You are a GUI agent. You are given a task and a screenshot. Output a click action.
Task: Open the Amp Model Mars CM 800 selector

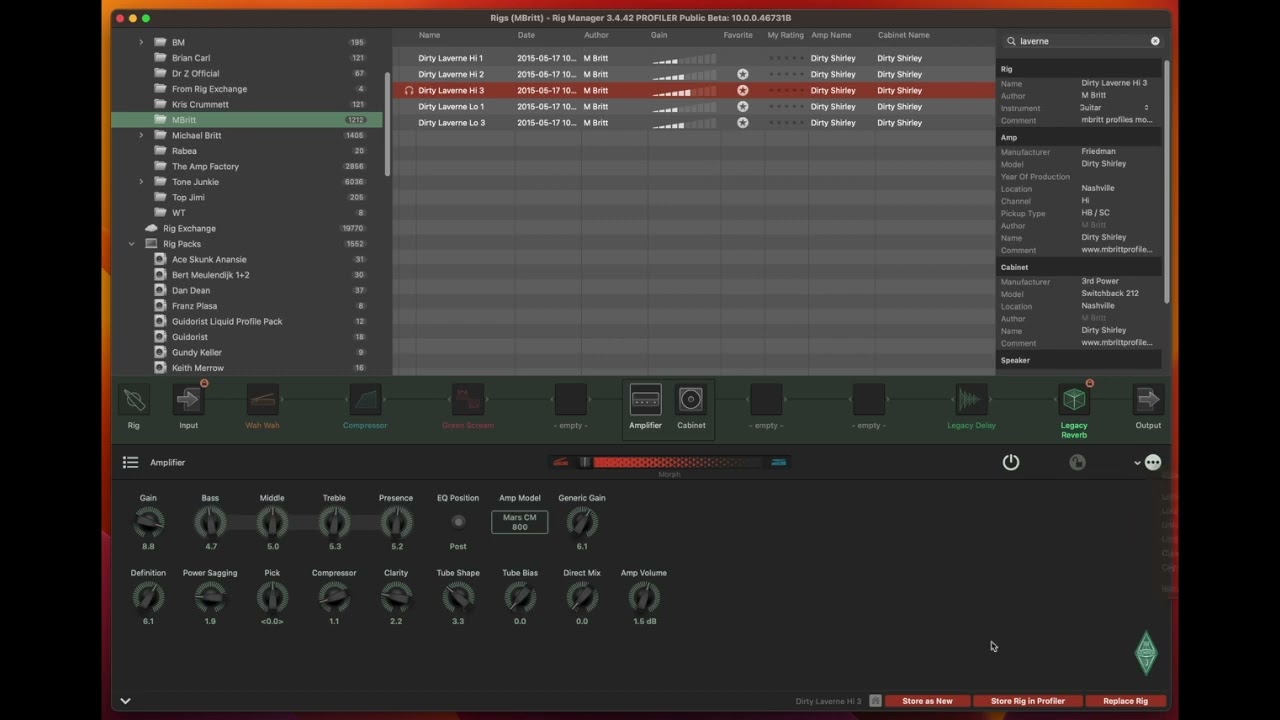[x=519, y=522]
